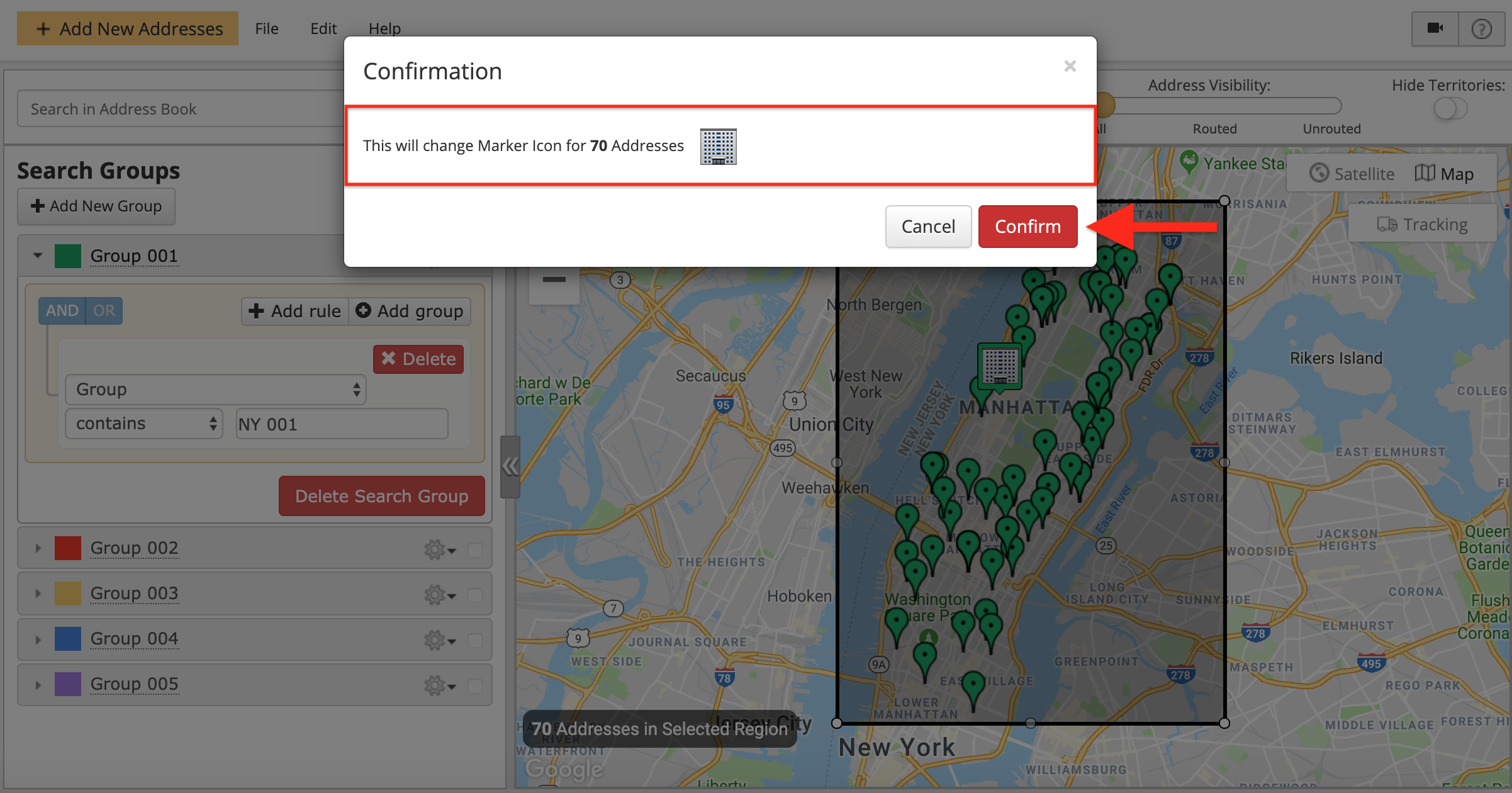Check the Group 002 checkbox

click(x=475, y=549)
